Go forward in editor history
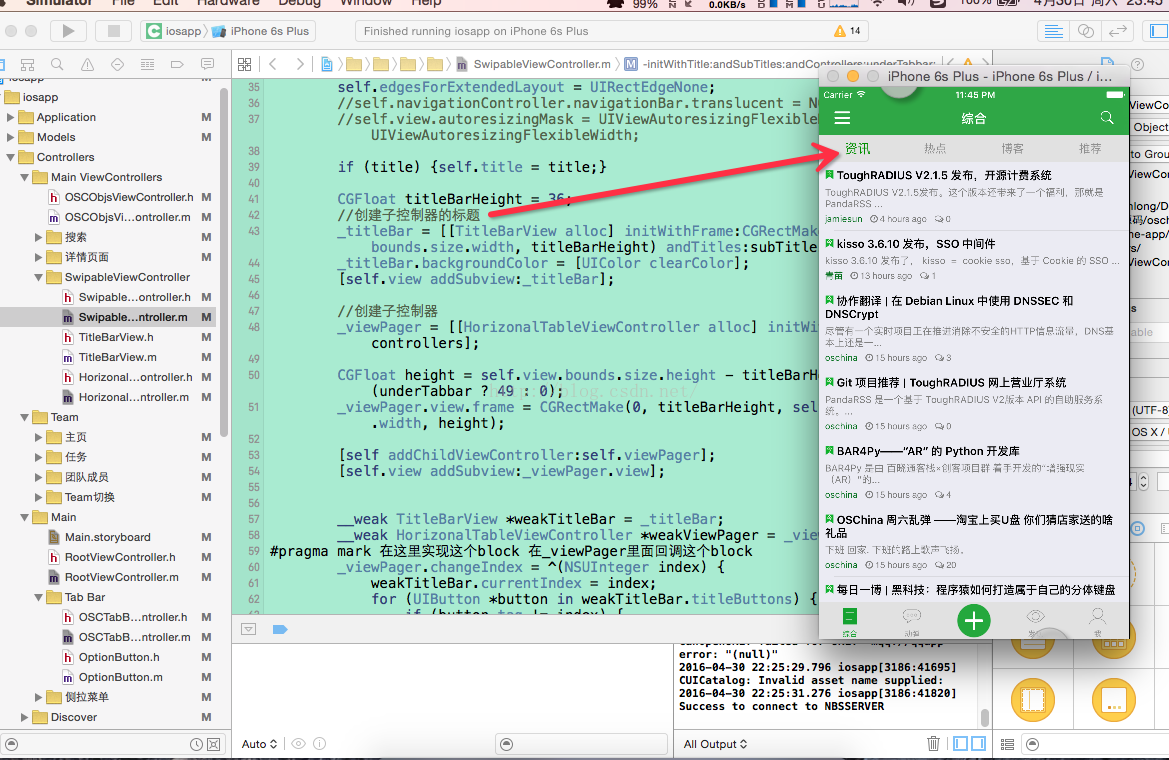This screenshot has width=1169, height=760. pos(300,64)
